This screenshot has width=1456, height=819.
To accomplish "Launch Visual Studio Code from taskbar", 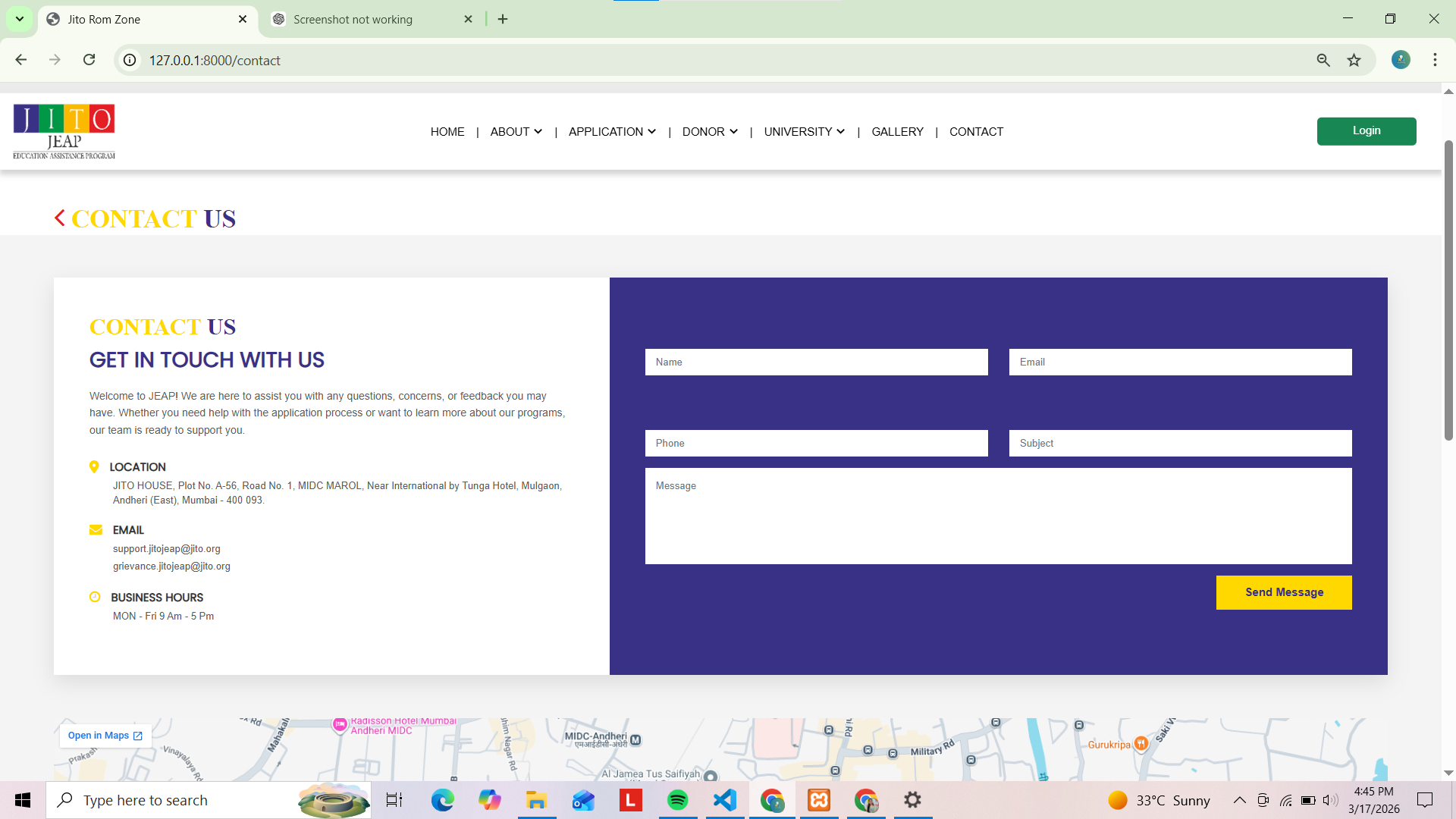I will pyautogui.click(x=725, y=800).
